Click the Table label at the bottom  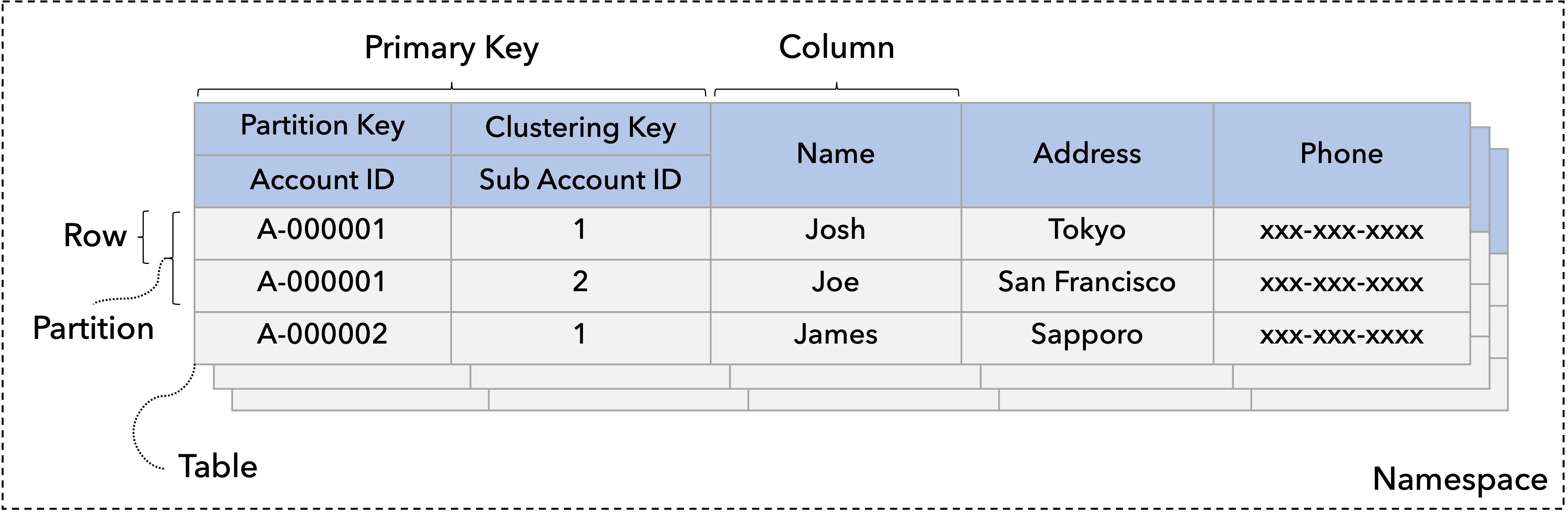coord(218,467)
